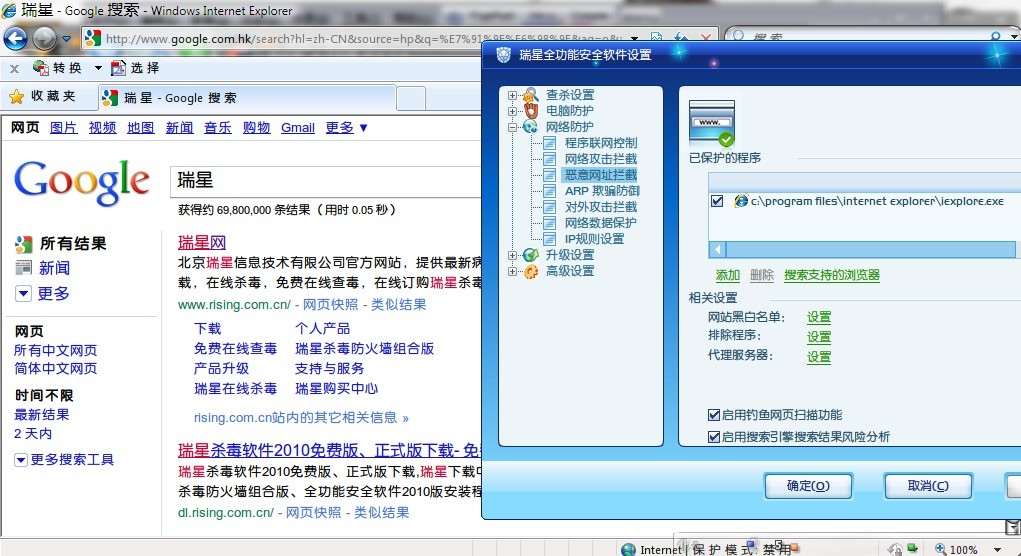The image size is (1021, 556).
Task: Click the 取消(C) button
Action: point(928,486)
